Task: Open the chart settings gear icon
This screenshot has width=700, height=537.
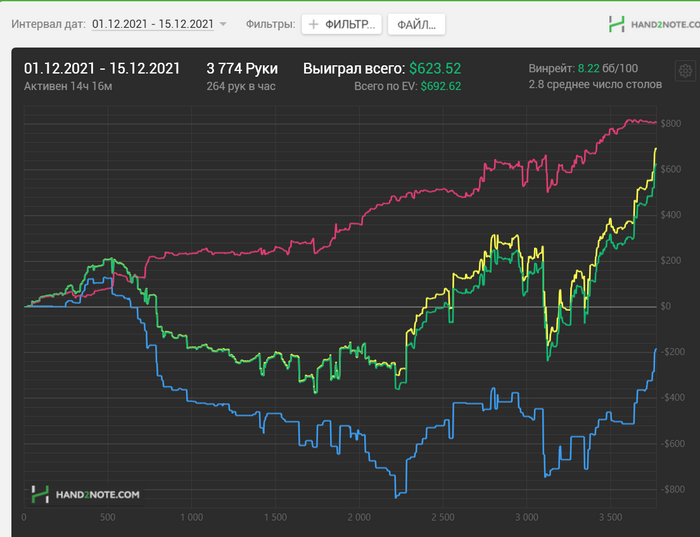Action: coord(685,71)
